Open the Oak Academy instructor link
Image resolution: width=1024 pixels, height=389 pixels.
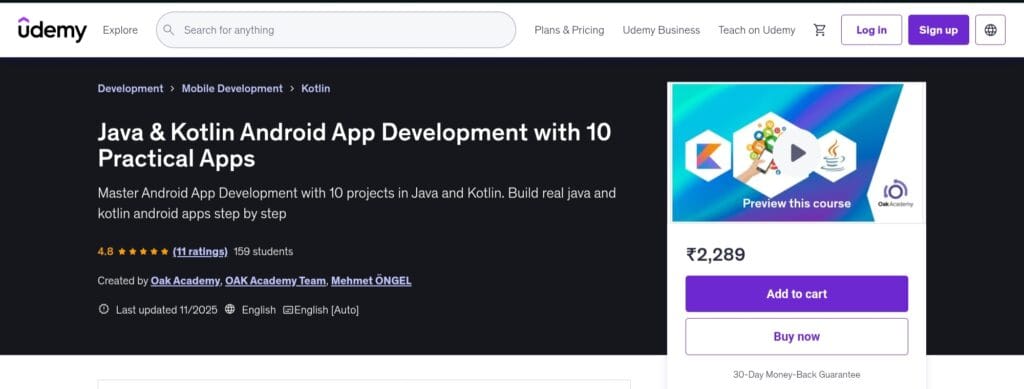(185, 281)
